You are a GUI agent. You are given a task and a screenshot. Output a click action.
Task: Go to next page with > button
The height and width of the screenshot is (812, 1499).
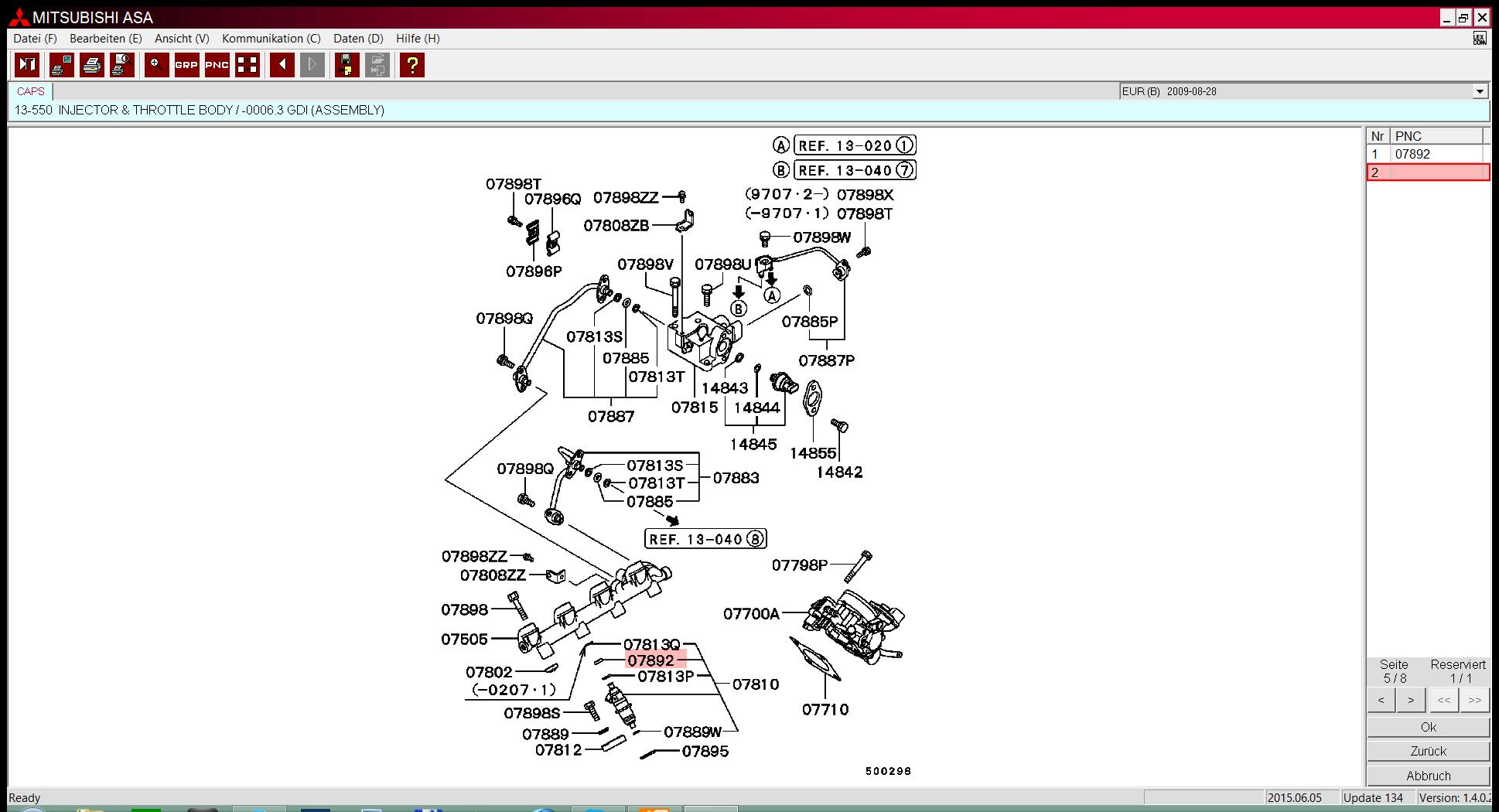click(1411, 701)
